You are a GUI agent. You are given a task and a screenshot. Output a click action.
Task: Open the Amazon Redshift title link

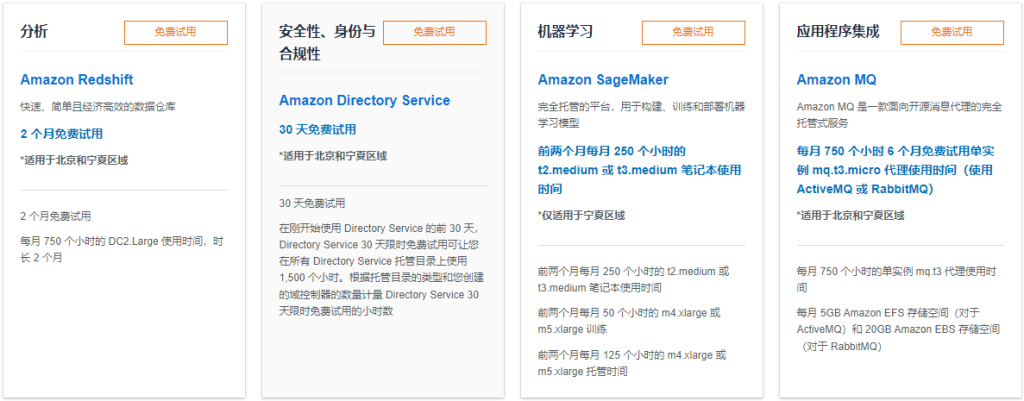point(76,80)
